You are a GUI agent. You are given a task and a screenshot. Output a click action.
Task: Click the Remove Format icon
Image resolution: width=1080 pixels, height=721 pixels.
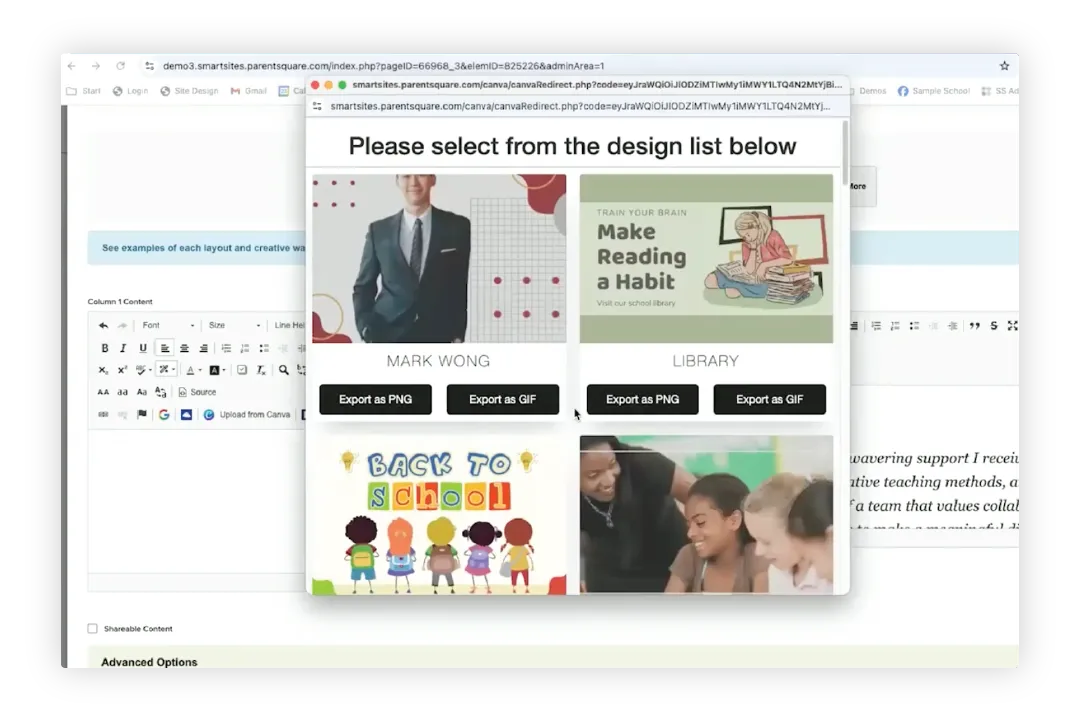click(x=261, y=370)
